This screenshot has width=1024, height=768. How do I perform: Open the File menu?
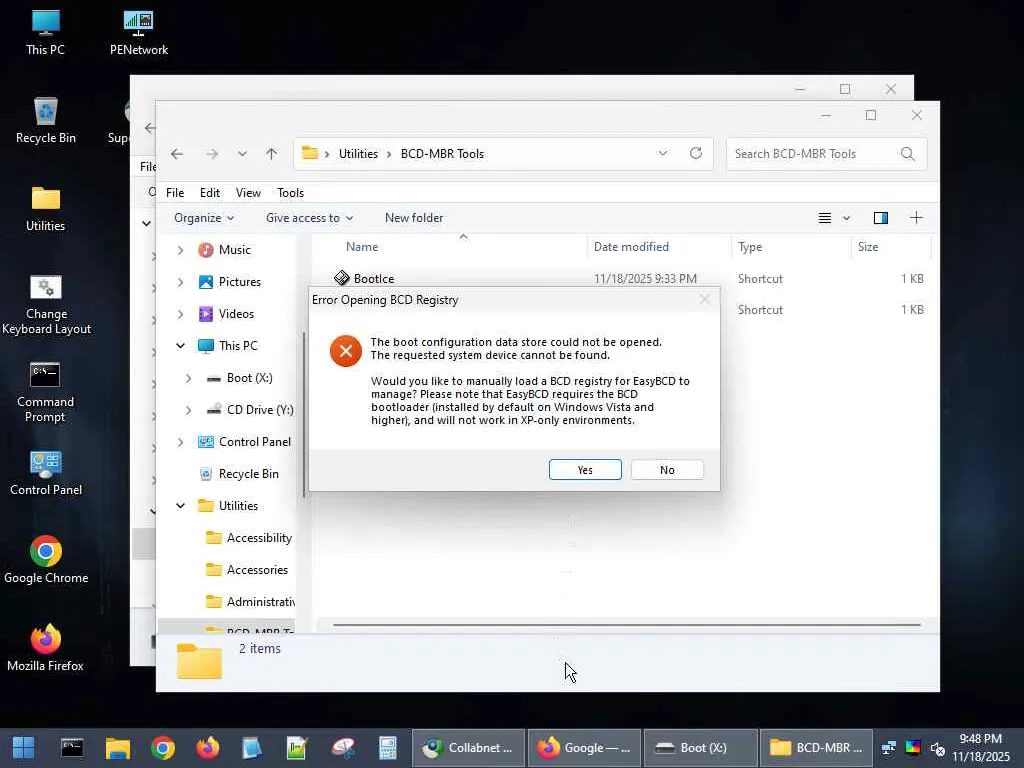[175, 193]
